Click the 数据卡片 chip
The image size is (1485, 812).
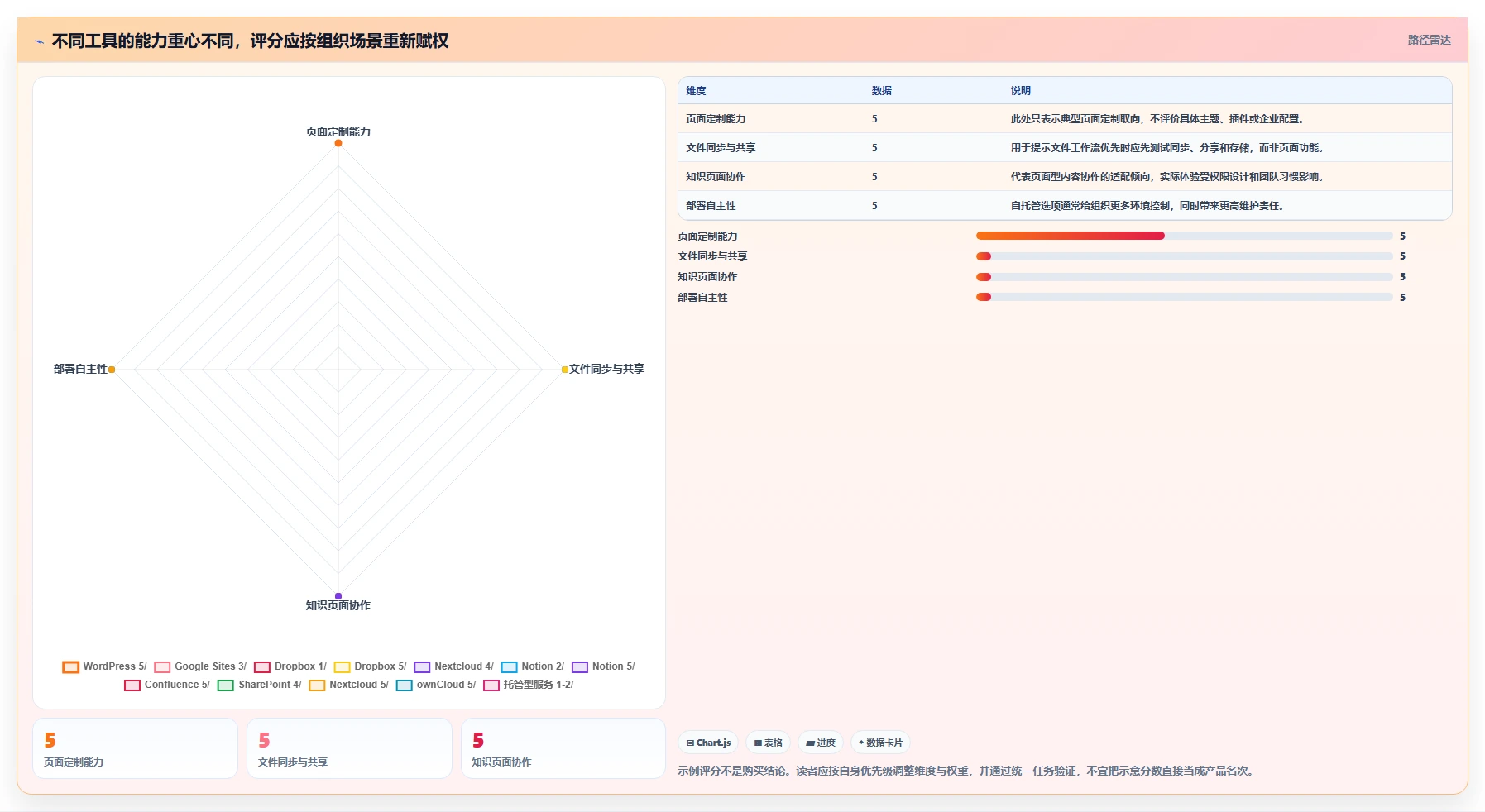coord(880,743)
